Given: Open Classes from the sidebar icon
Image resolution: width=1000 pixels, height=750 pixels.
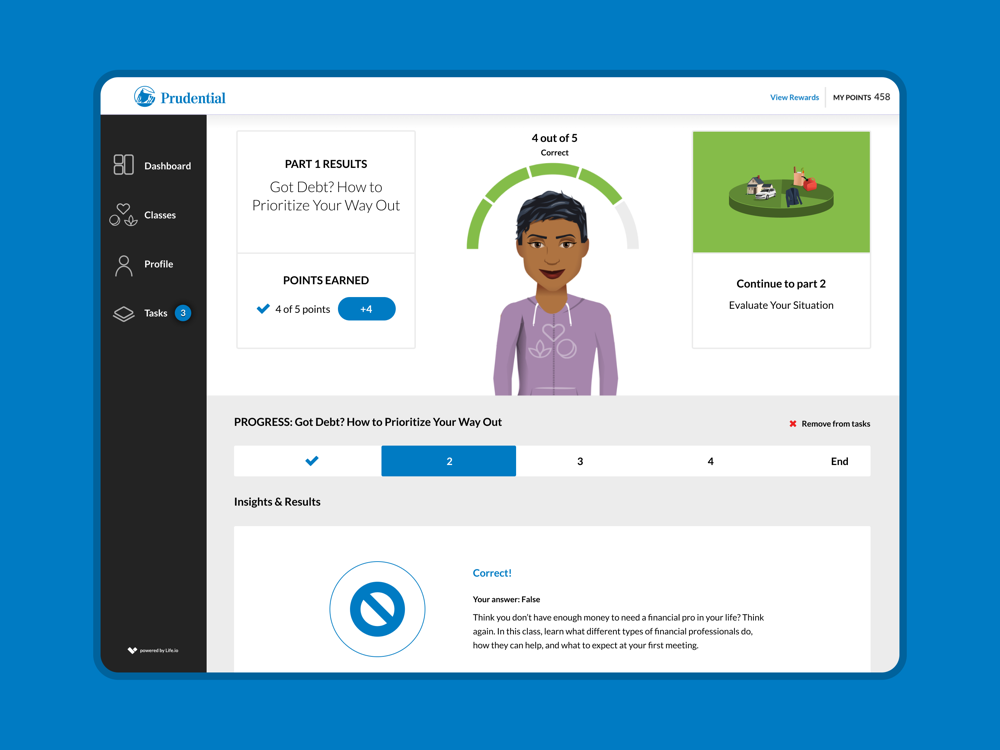Looking at the screenshot, I should 123,215.
